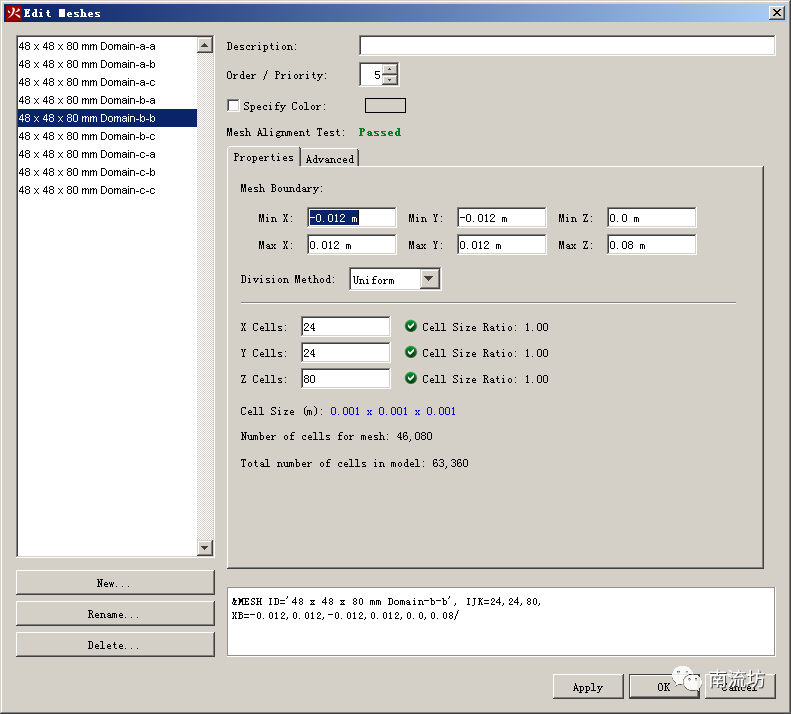The image size is (791, 714).
Task: Click green check icon beside X Cells ratio
Action: point(411,327)
